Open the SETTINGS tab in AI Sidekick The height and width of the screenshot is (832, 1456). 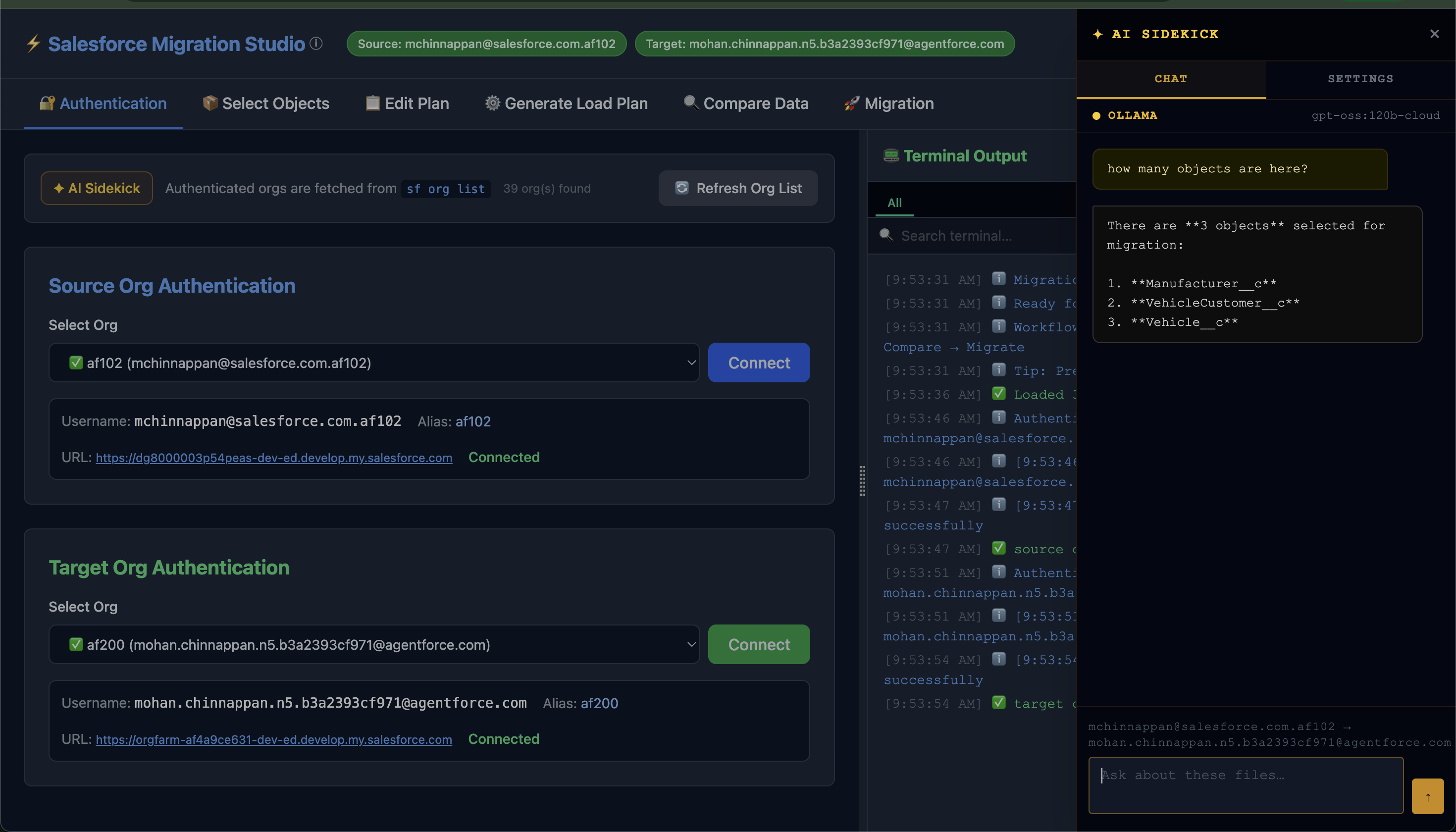point(1360,79)
